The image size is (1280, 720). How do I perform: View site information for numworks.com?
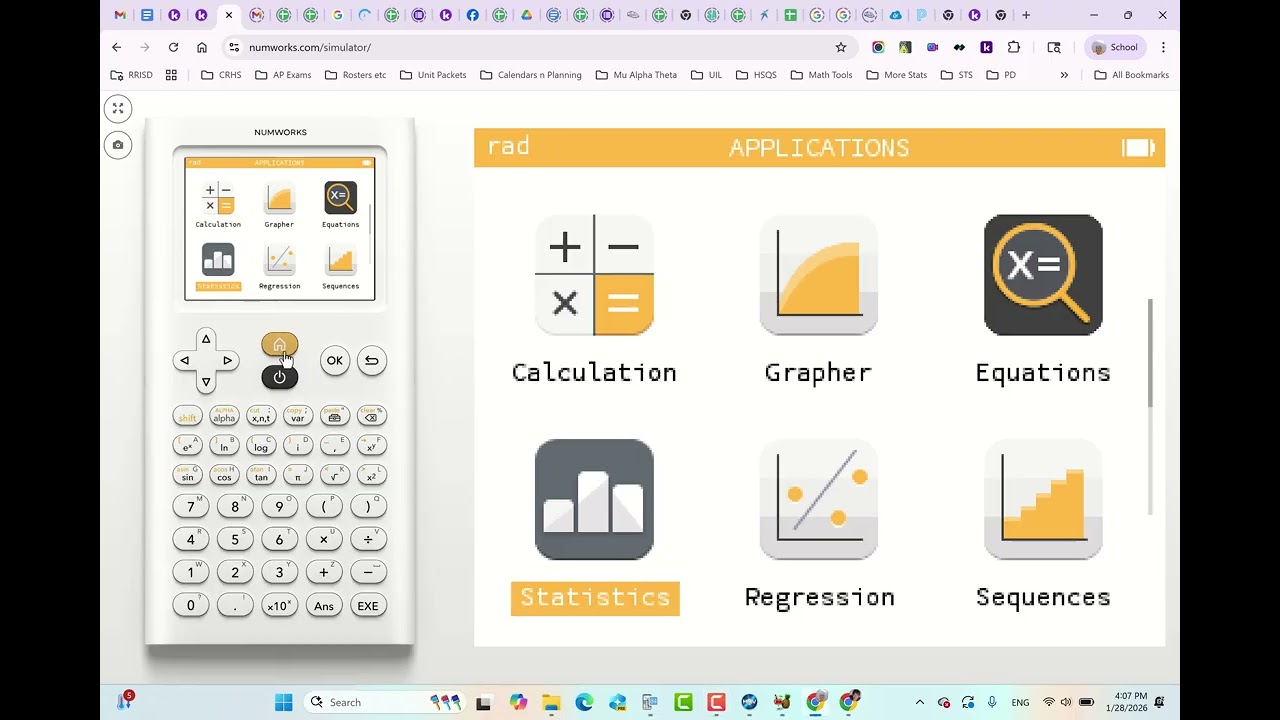click(234, 47)
